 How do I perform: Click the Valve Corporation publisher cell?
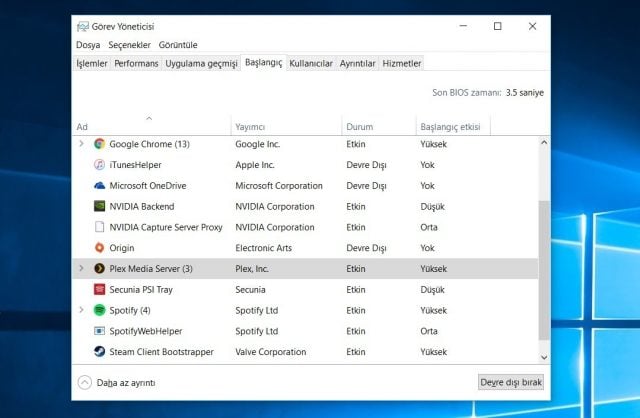tap(271, 352)
